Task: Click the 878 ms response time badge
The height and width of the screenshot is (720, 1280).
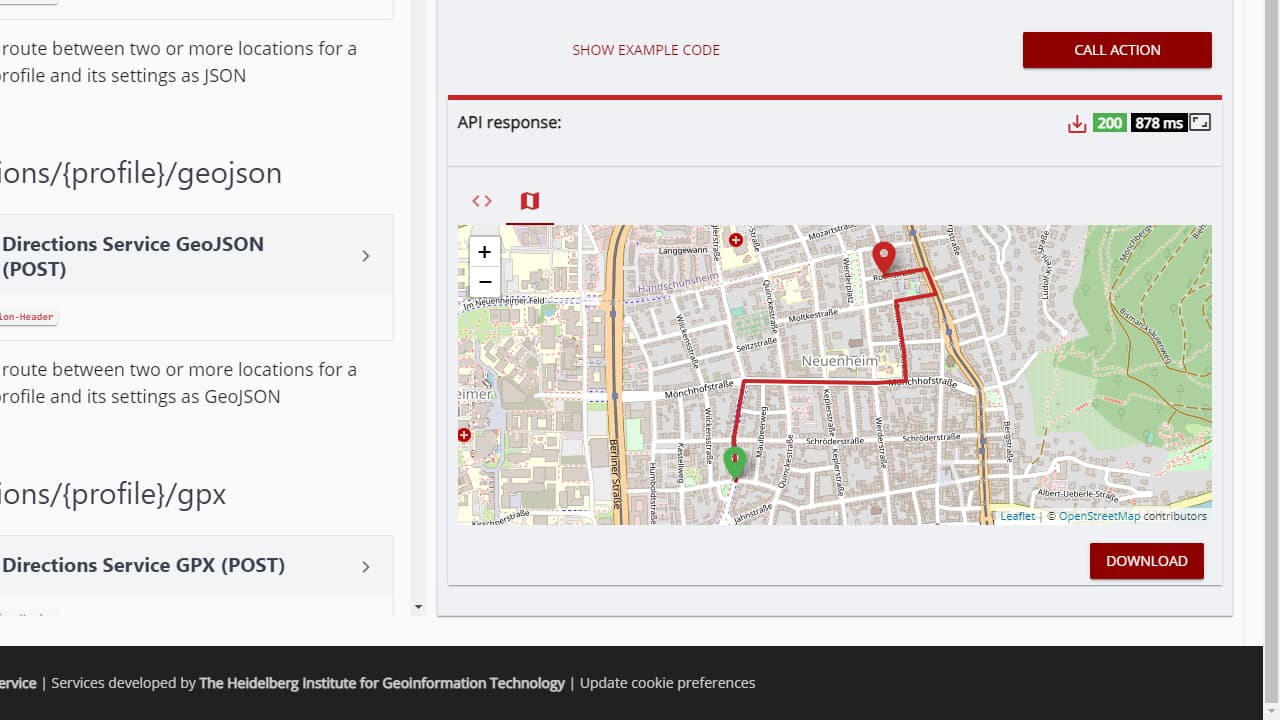Action: tap(1158, 123)
